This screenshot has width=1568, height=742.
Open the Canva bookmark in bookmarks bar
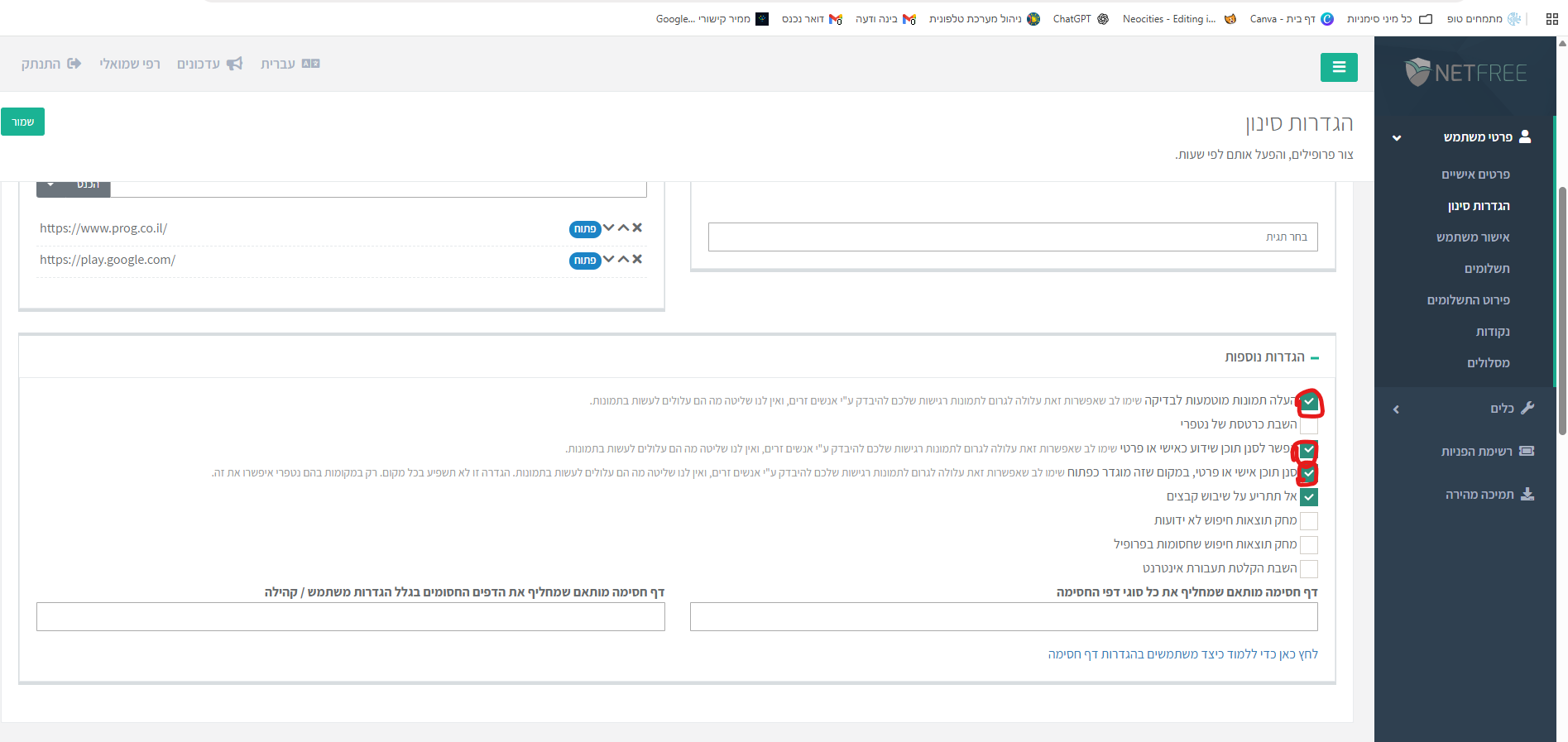point(1283,19)
